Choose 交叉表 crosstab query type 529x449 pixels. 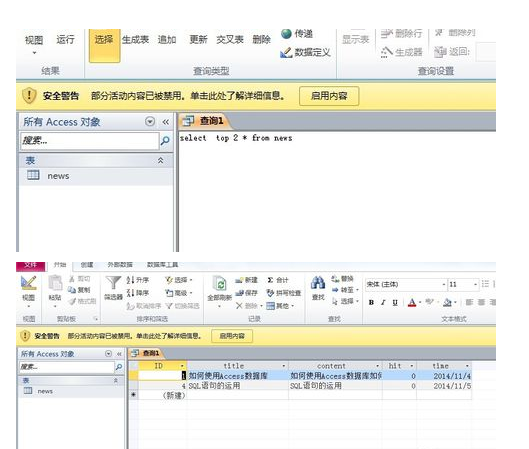point(230,39)
